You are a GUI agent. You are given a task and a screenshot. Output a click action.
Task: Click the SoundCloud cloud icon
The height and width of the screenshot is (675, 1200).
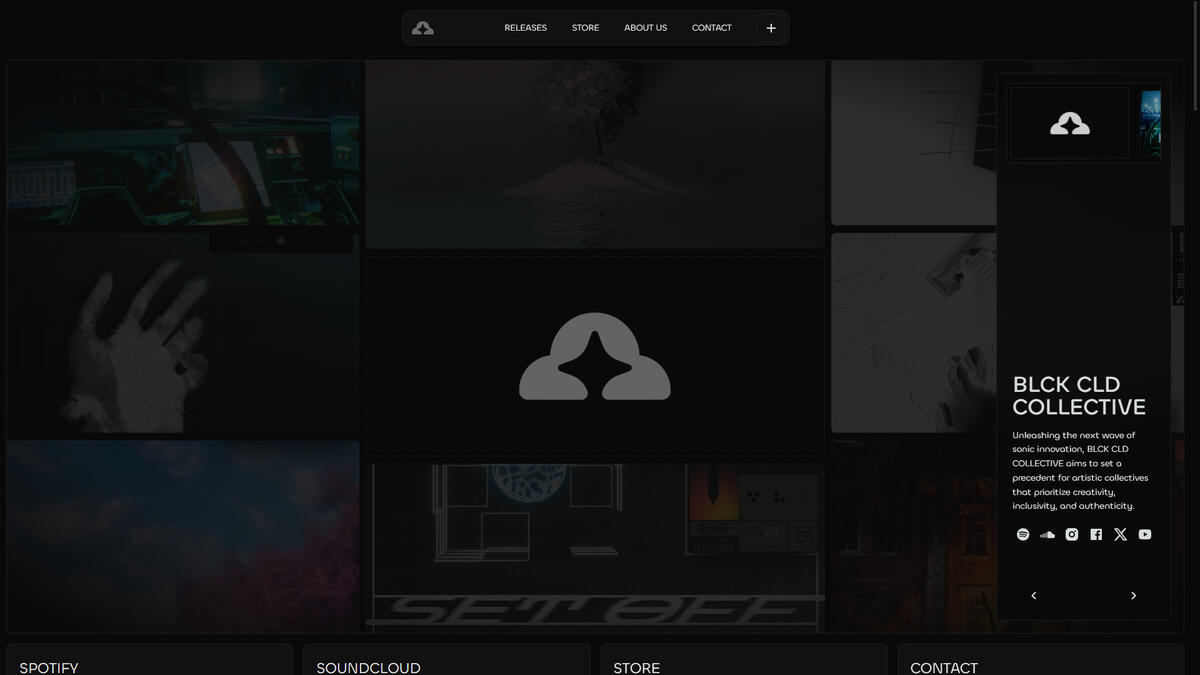click(1047, 535)
